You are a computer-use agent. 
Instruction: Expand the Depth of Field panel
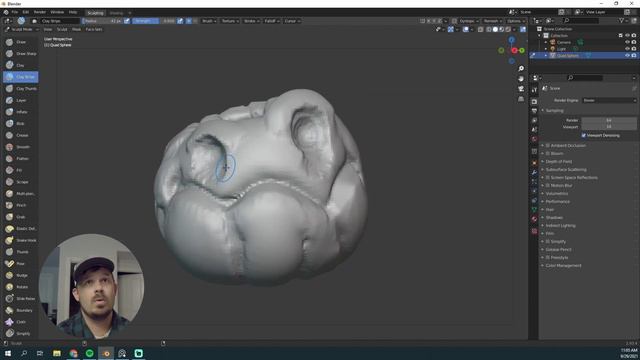pyautogui.click(x=559, y=162)
